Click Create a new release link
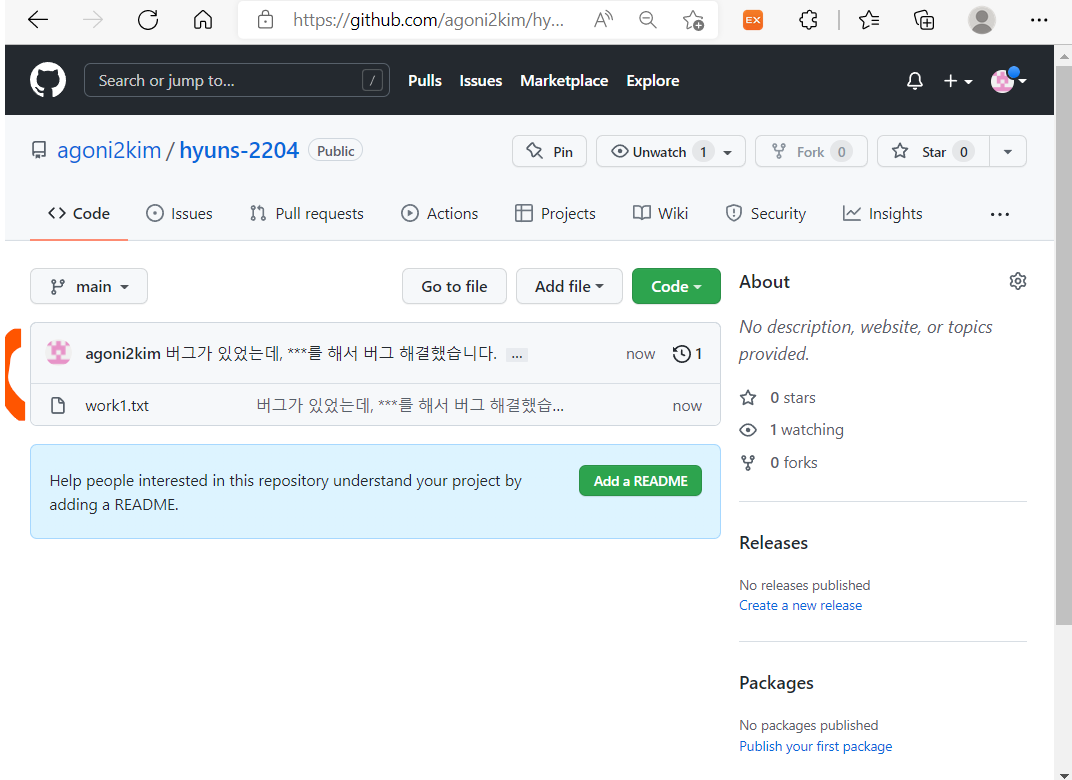Screen dimensions: 1072x780 click(800, 605)
